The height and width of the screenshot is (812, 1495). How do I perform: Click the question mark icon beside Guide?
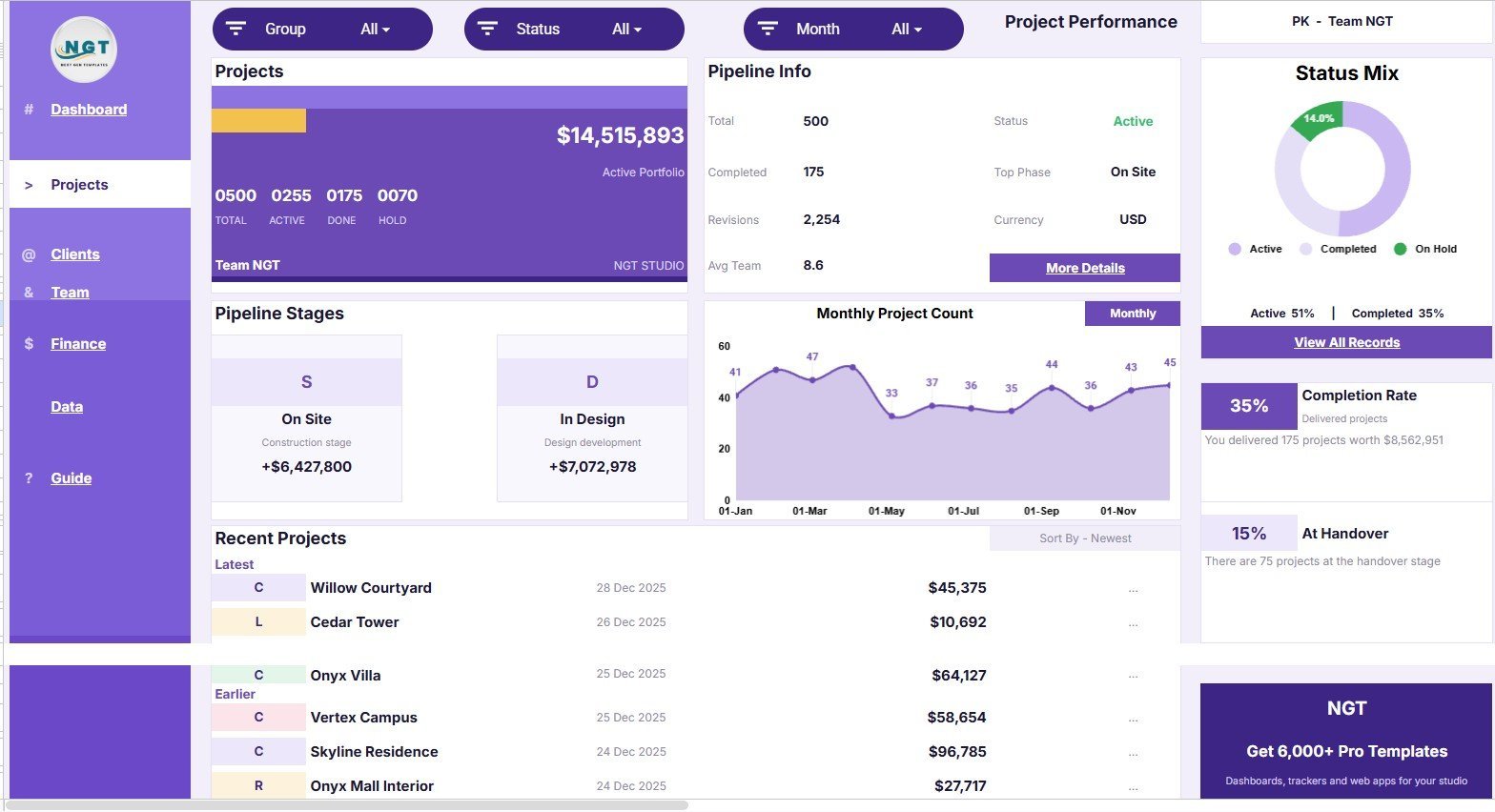pos(29,478)
